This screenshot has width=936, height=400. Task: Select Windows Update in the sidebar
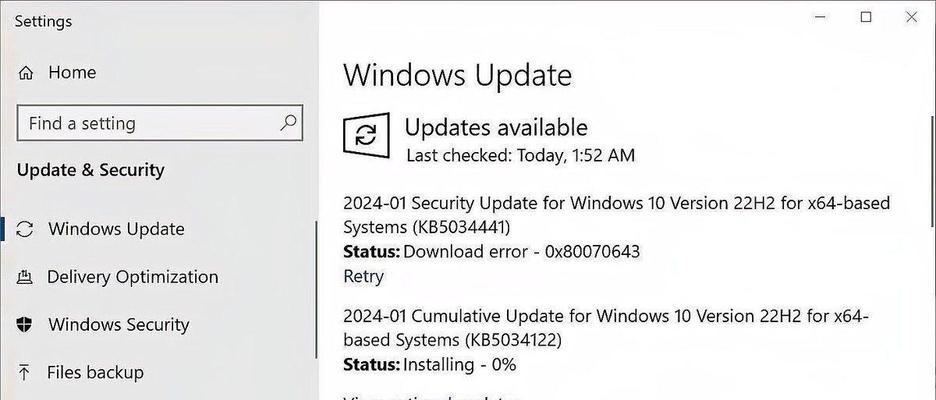tap(116, 229)
